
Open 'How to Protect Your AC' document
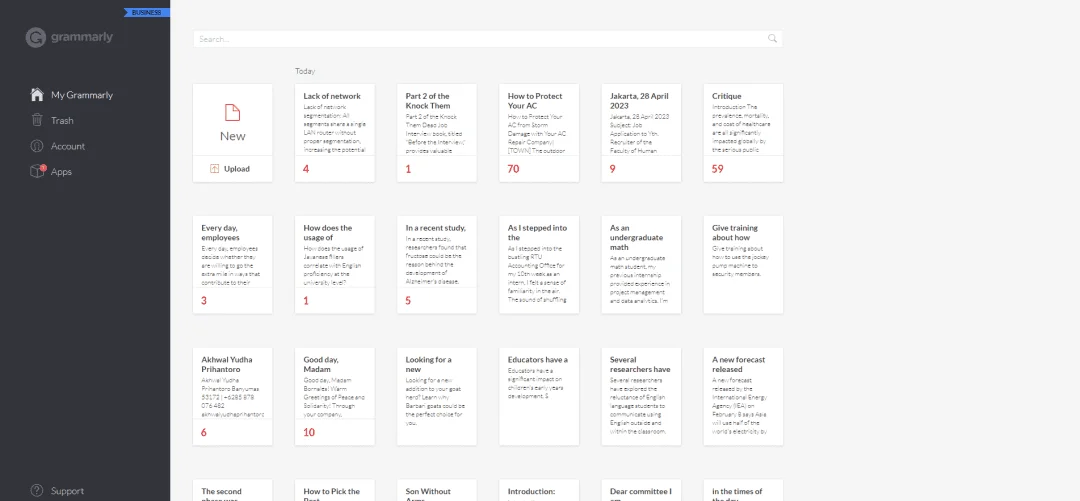[x=539, y=133]
